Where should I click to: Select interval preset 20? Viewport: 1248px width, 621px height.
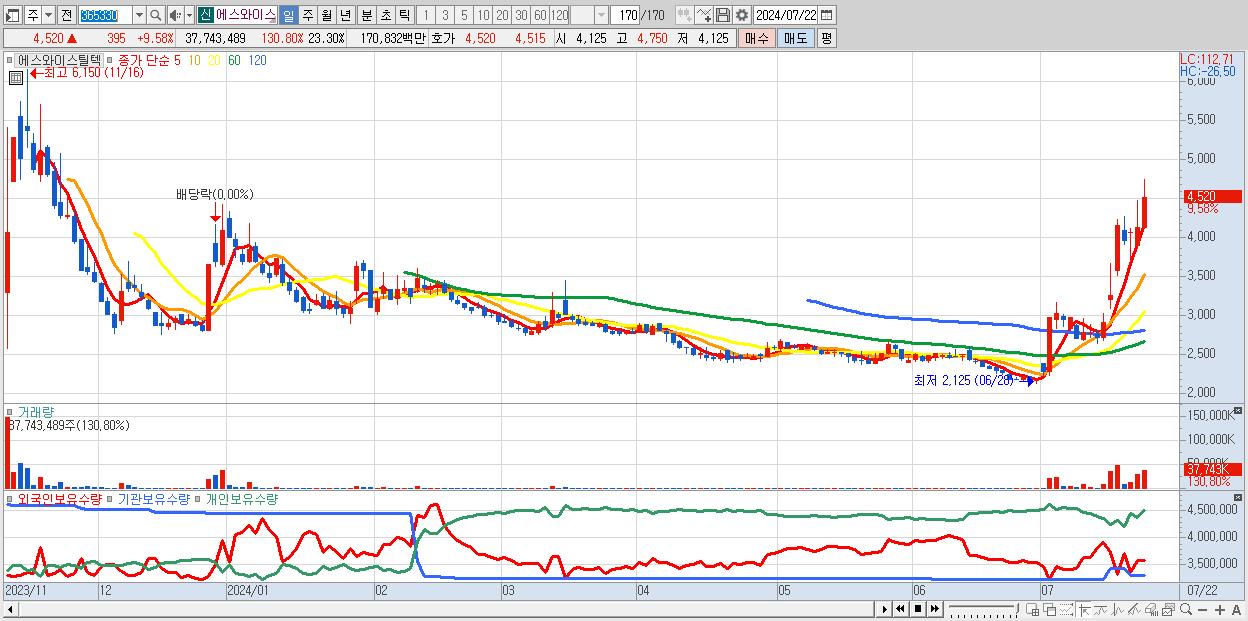click(502, 15)
